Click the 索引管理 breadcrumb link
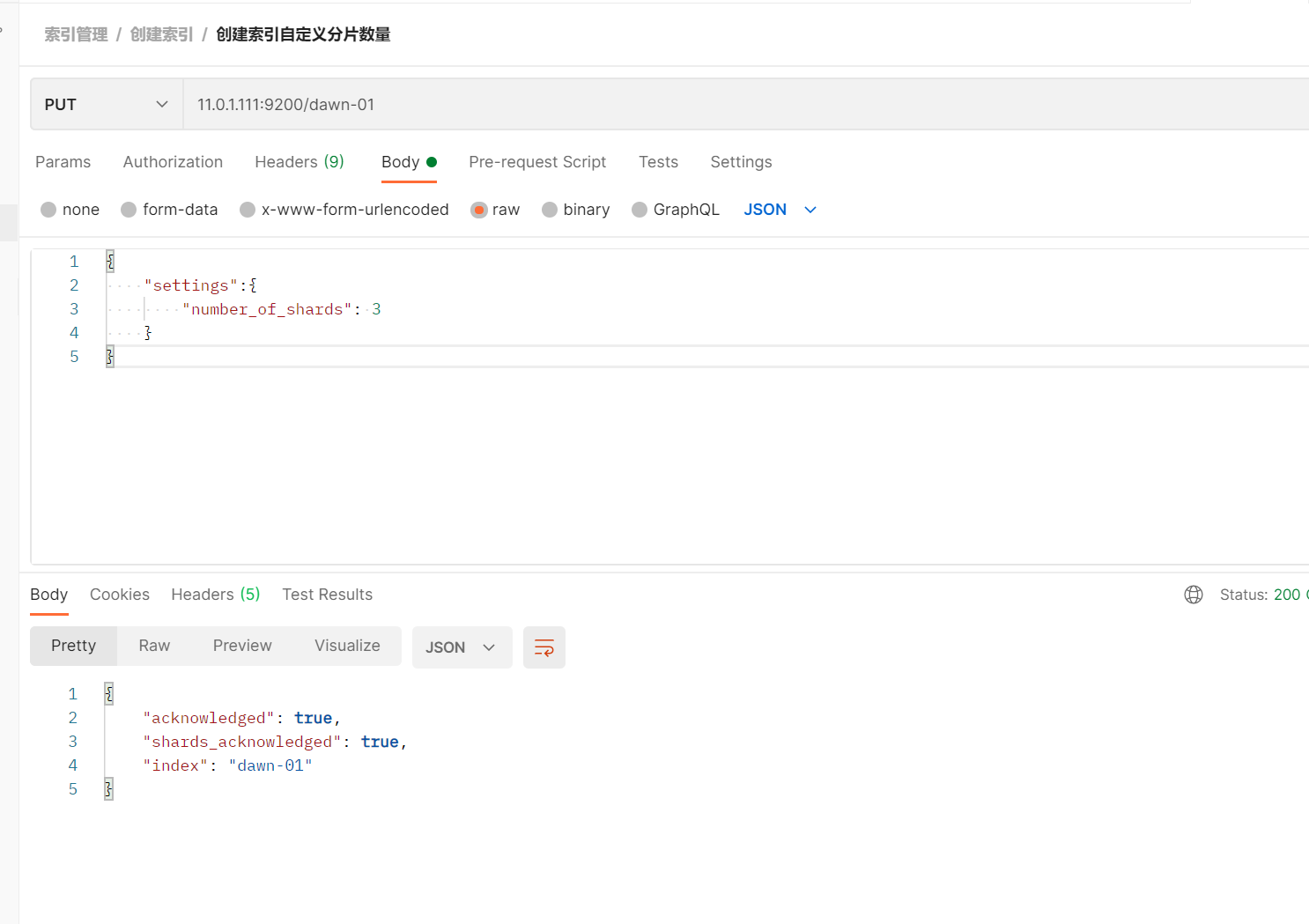This screenshot has height=924, width=1309. point(76,34)
